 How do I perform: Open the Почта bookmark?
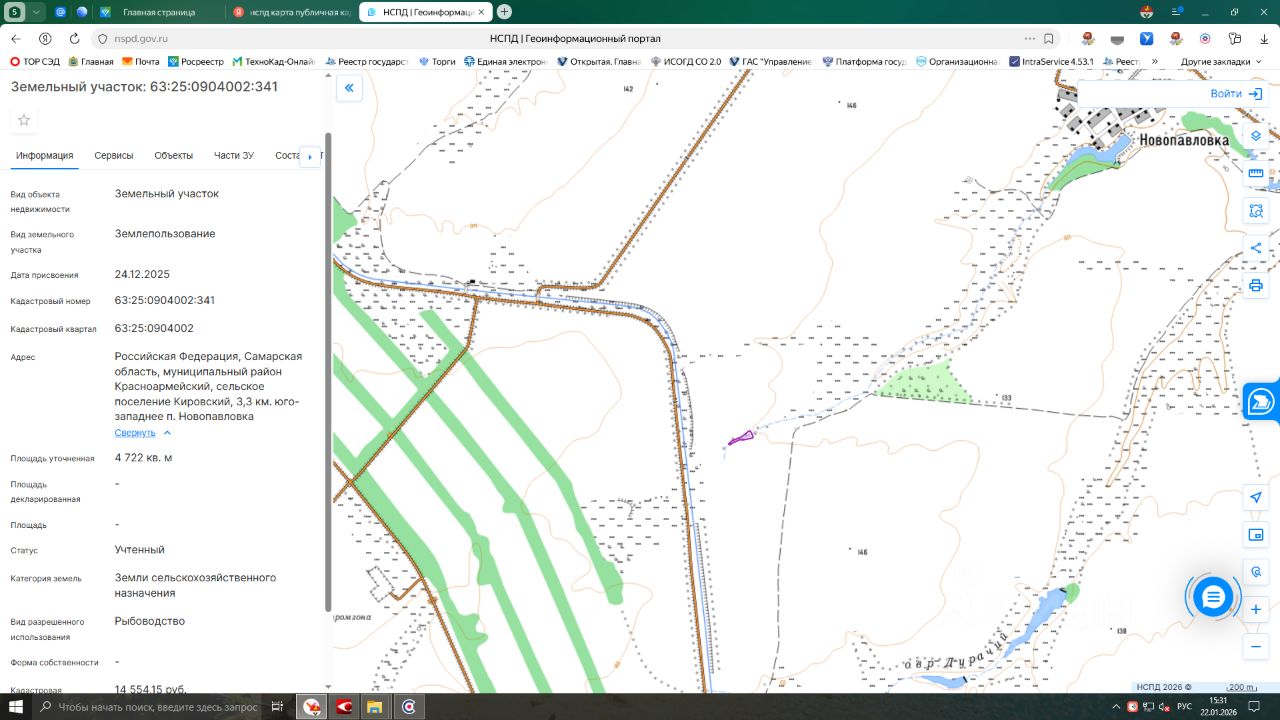click(x=140, y=61)
